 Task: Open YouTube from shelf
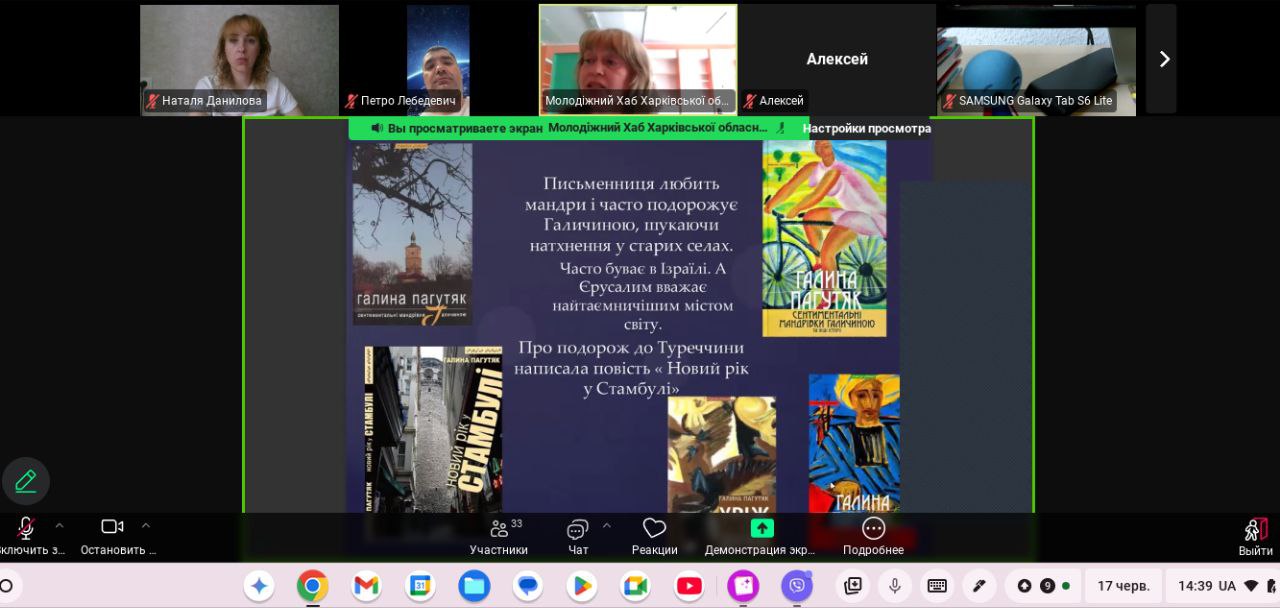689,586
